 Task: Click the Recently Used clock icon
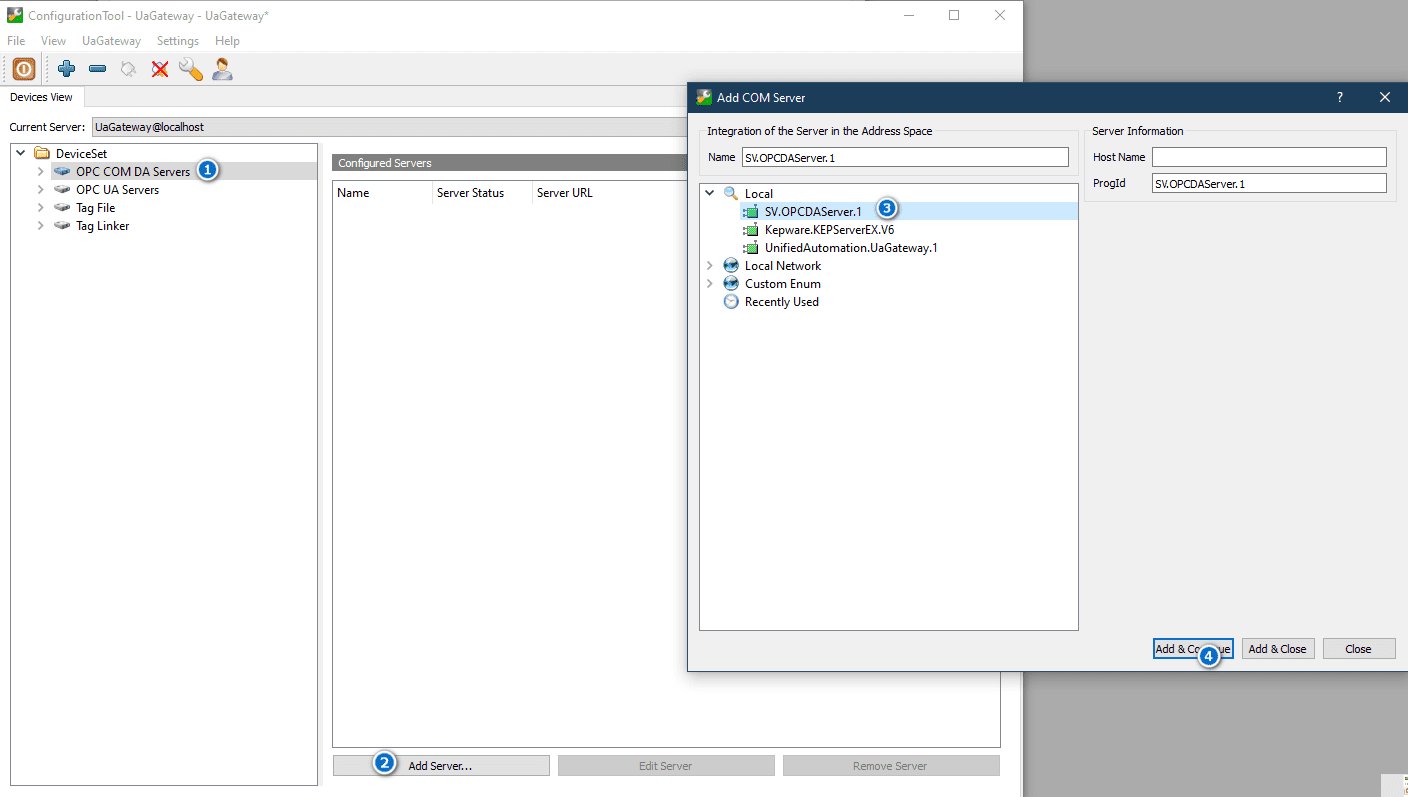pyautogui.click(x=731, y=302)
